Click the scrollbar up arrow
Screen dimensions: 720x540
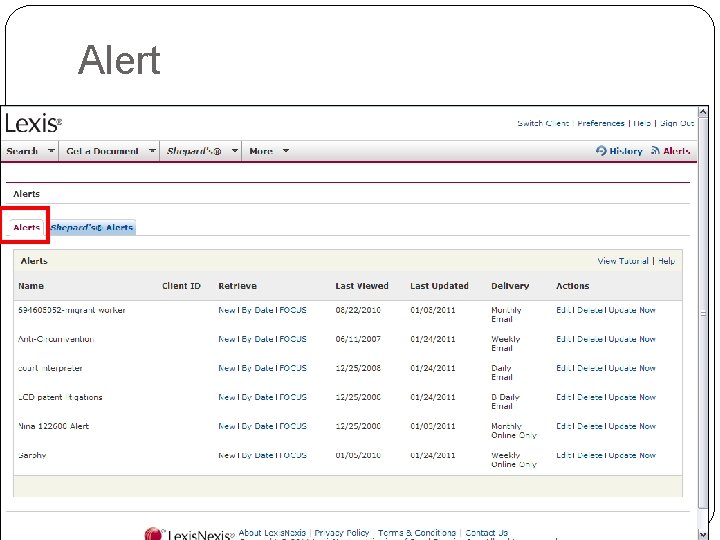pos(703,112)
